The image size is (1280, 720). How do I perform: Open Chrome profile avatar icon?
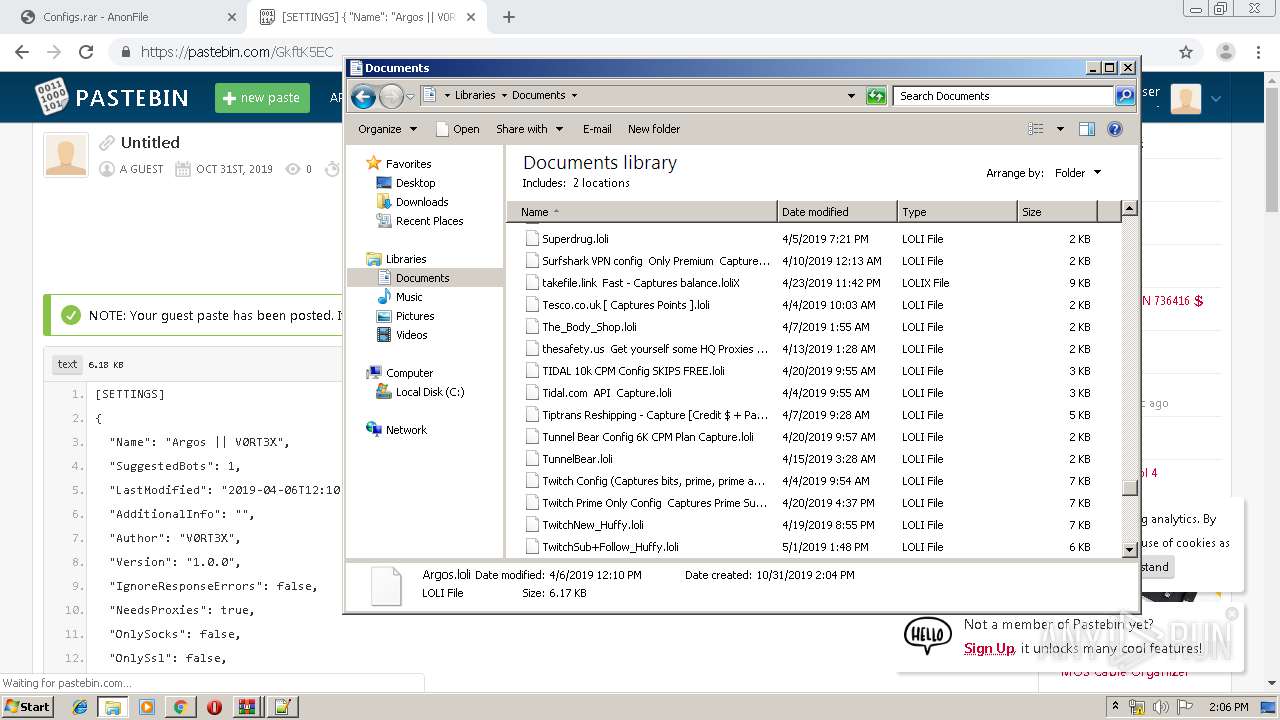(x=1225, y=52)
